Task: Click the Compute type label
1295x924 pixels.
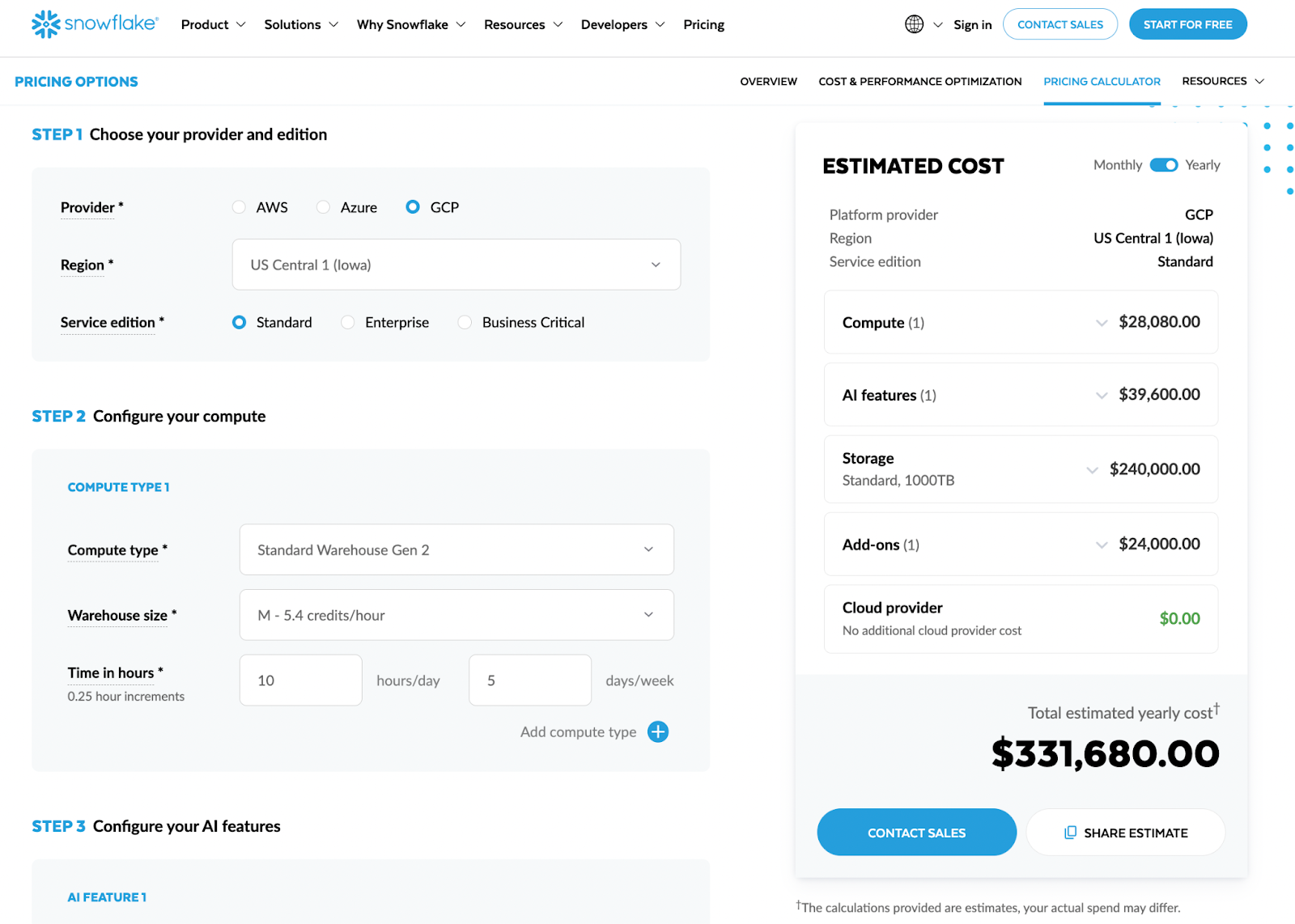Action: (117, 549)
